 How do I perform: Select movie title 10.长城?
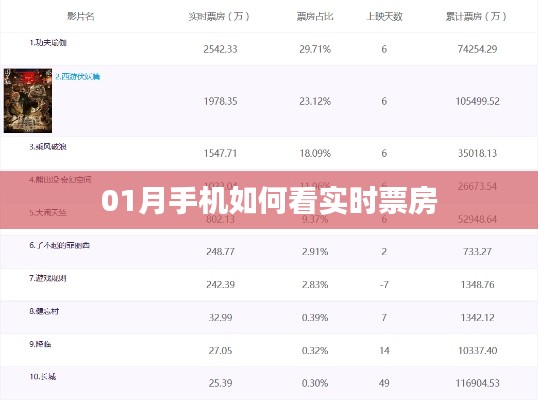[x=43, y=377]
